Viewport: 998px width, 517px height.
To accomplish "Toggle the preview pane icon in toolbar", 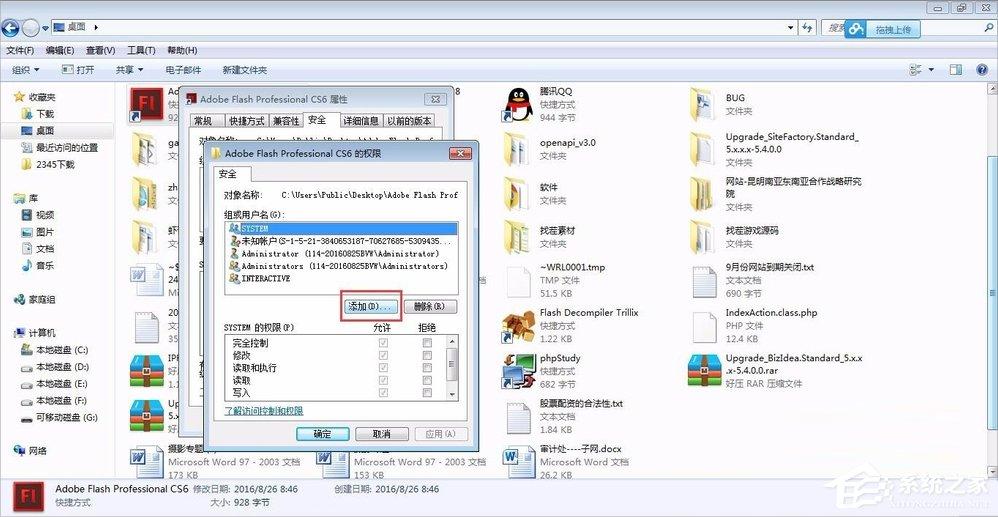I will click(955, 69).
